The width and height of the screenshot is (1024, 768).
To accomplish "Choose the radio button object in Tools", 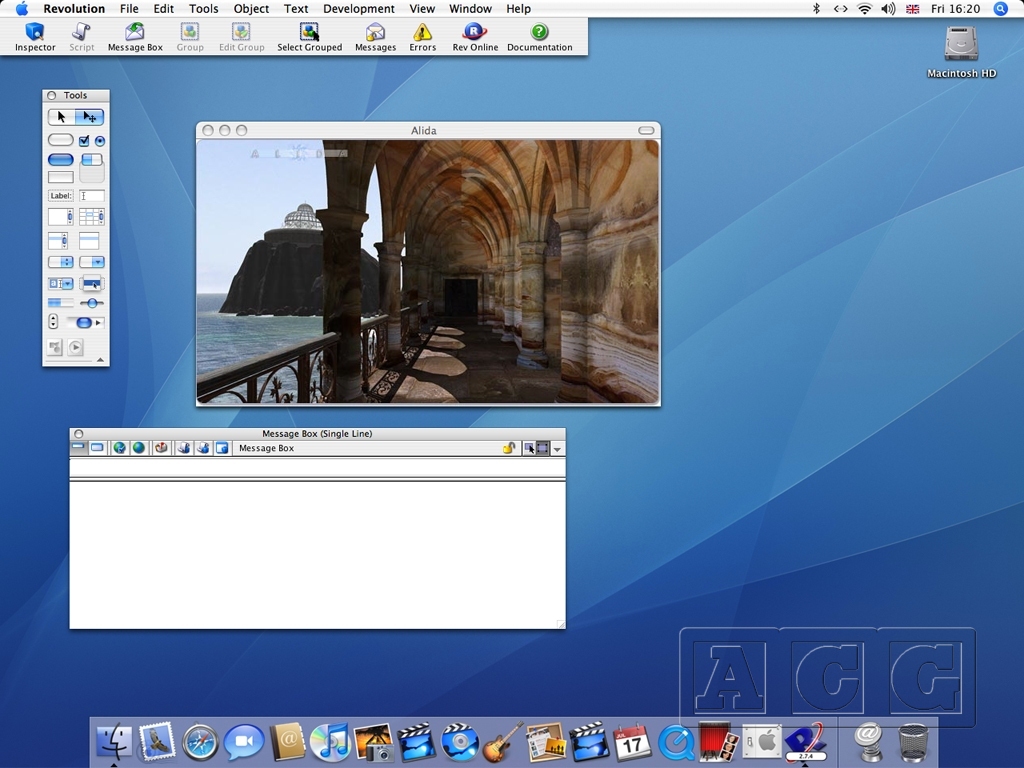I will coord(99,140).
